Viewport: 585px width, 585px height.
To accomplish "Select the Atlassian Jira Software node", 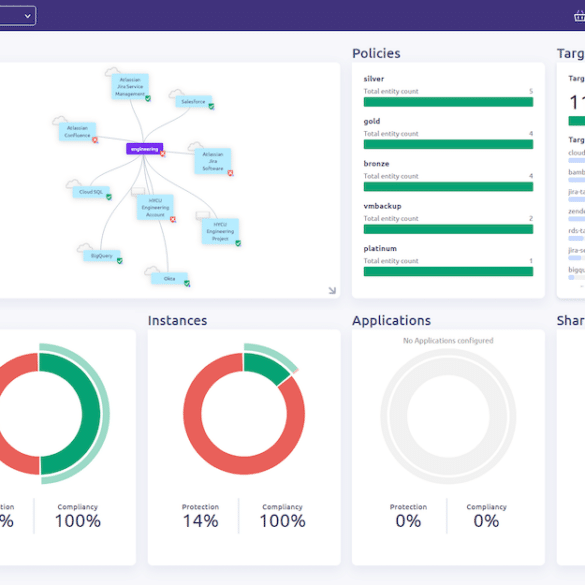I will click(213, 161).
